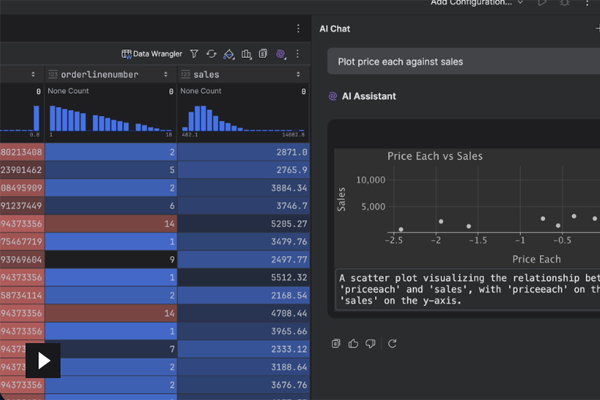The height and width of the screenshot is (400, 600).
Task: Click the Price Each x-axis label
Action: point(536,259)
